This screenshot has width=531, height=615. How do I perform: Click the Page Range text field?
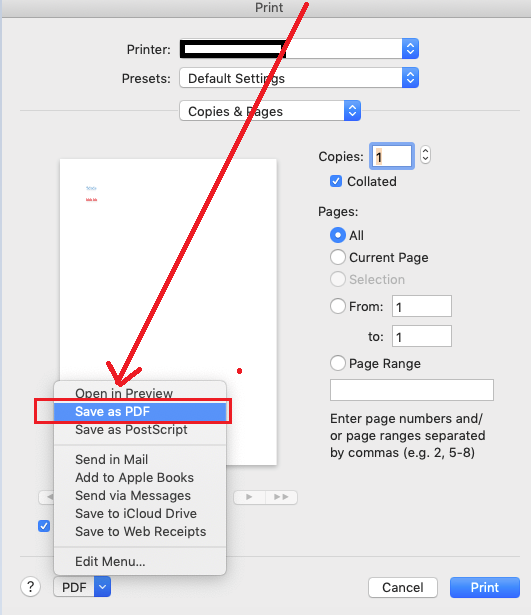pyautogui.click(x=412, y=390)
